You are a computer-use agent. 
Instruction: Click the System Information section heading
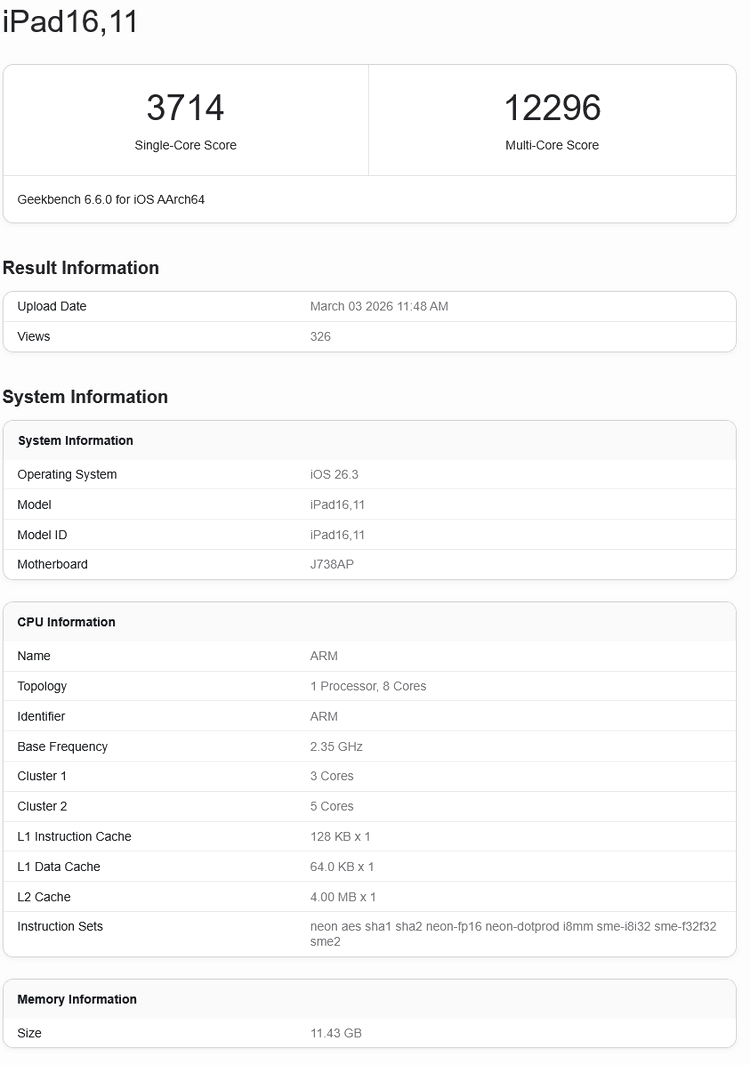pos(85,397)
